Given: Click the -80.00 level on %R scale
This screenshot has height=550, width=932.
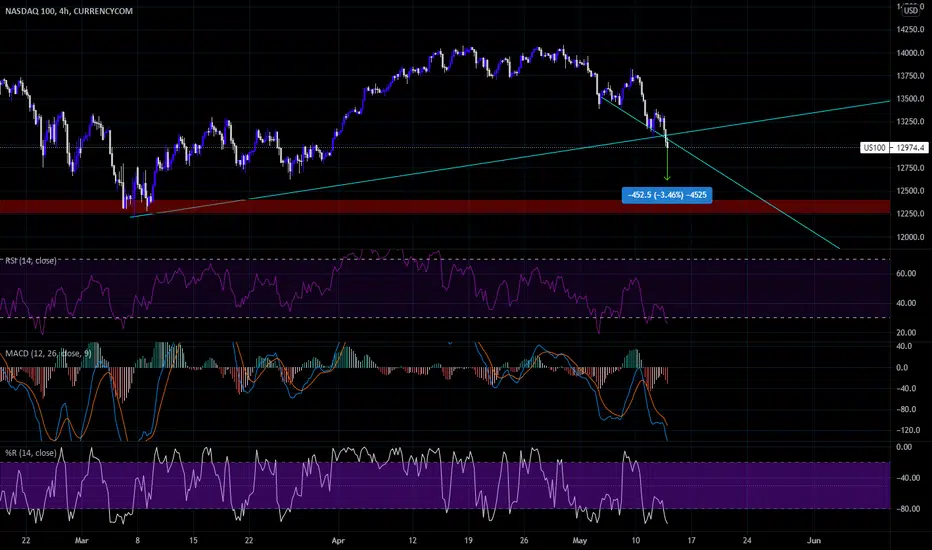Looking at the screenshot, I should pyautogui.click(x=906, y=509).
